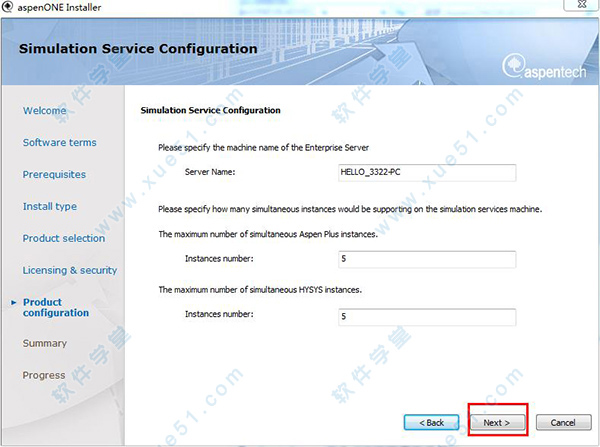This screenshot has width=600, height=447.
Task: Click the aspentech logo in the banner
Action: coord(544,67)
